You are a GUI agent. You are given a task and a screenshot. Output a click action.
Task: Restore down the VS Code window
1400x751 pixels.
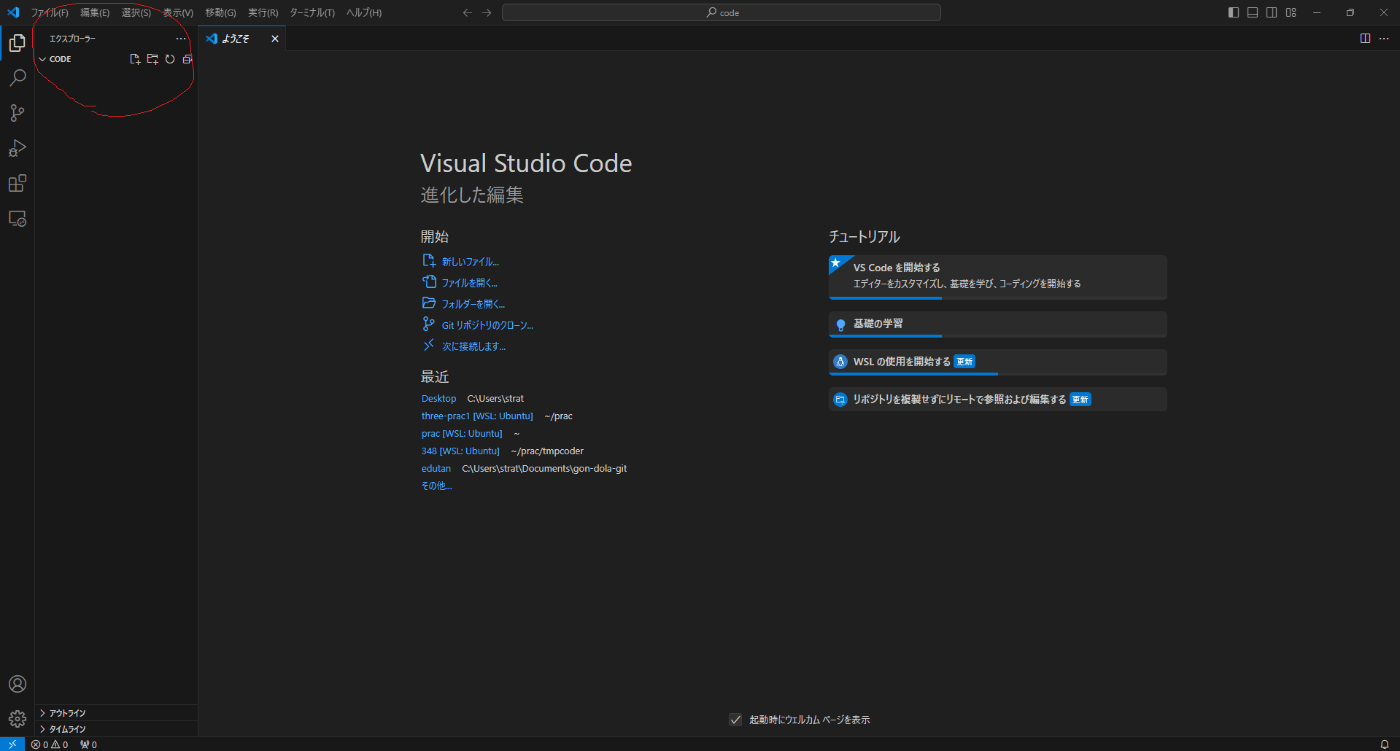coord(1350,12)
